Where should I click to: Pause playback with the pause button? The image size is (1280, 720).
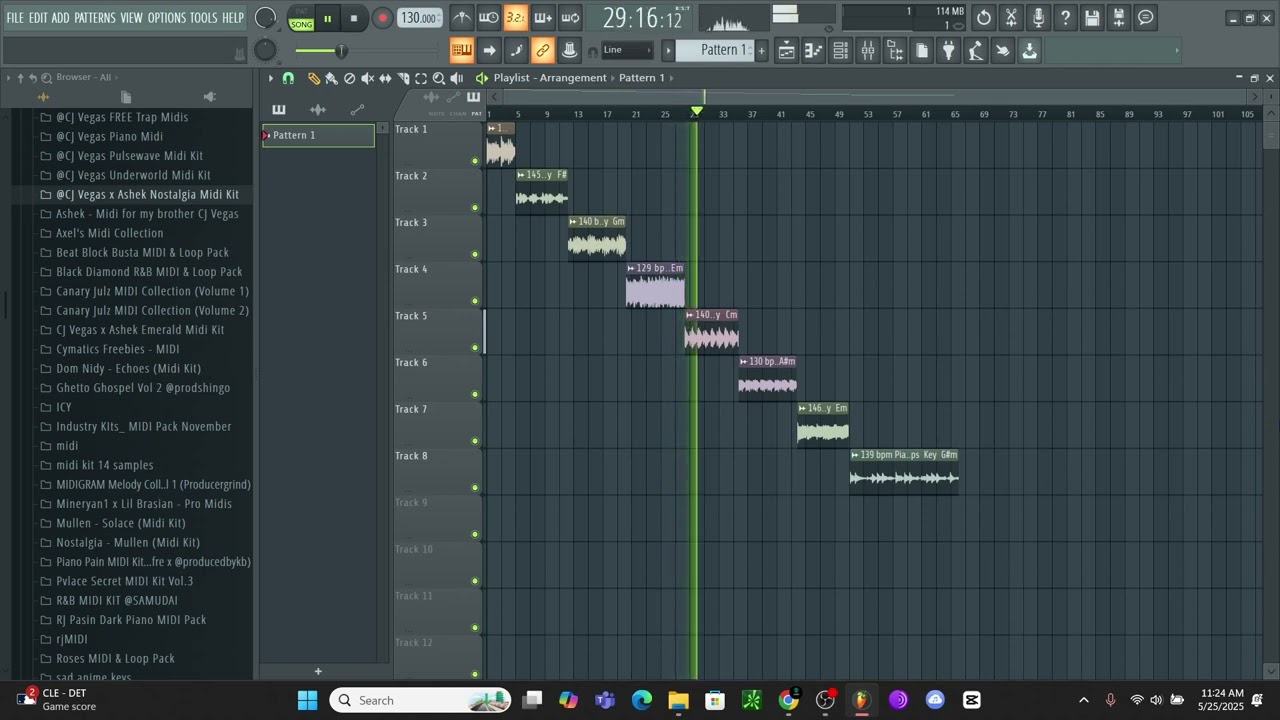pos(327,18)
